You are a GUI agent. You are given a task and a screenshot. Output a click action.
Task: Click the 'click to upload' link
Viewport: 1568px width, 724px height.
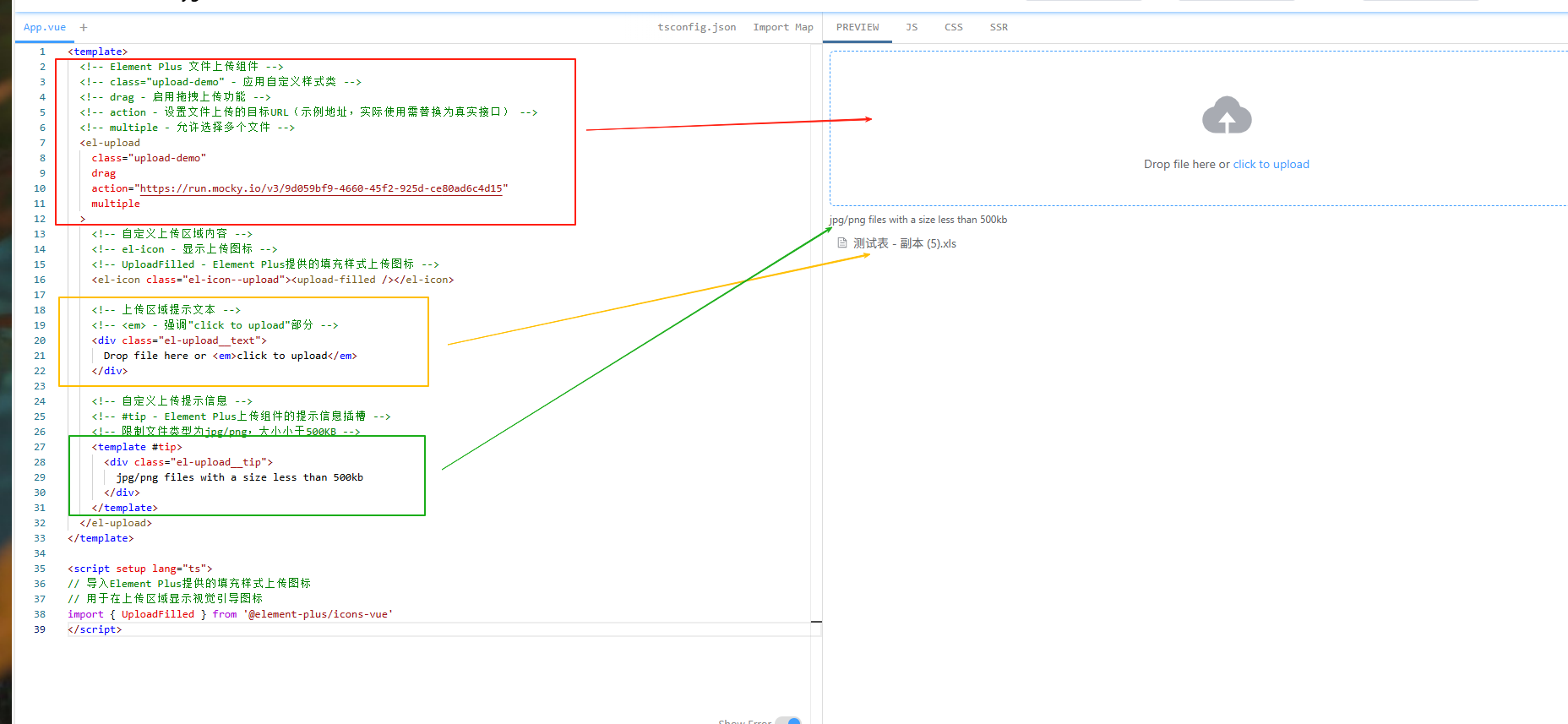pyautogui.click(x=1271, y=164)
